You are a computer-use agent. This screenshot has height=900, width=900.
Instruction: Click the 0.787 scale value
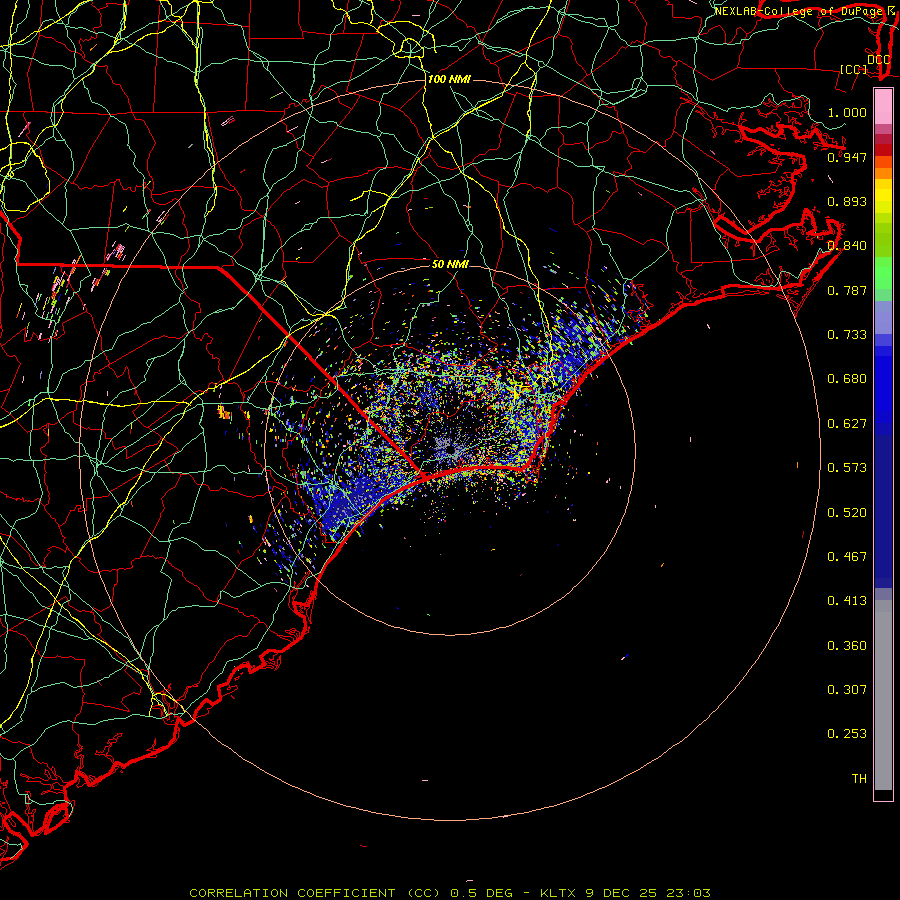[x=847, y=290]
